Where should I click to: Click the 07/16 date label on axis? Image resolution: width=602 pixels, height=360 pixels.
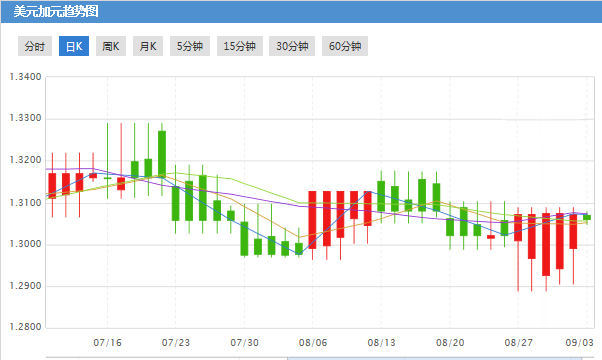pos(107,342)
